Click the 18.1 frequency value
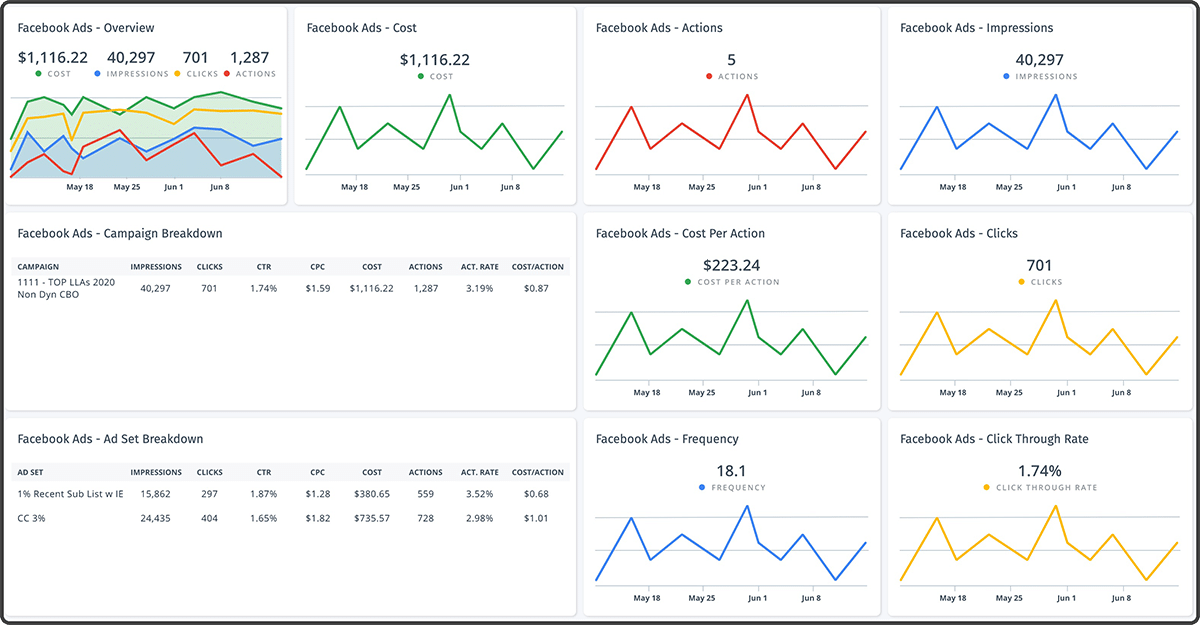 (x=731, y=471)
